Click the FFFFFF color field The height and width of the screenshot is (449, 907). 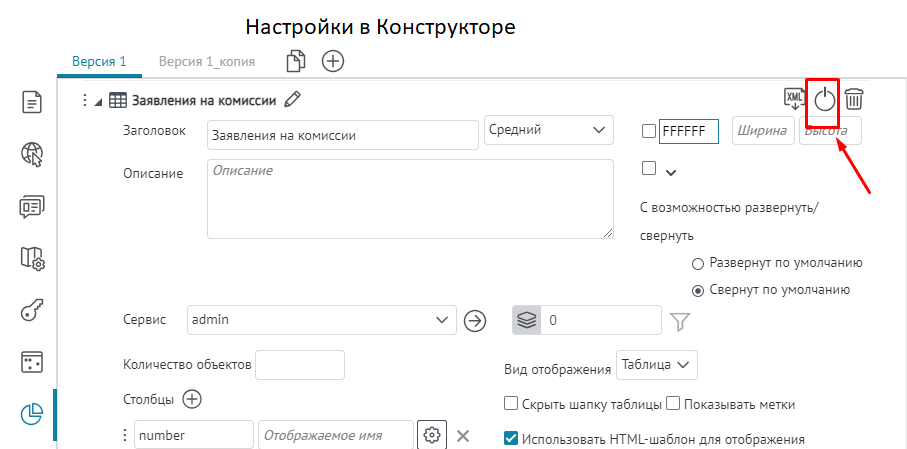689,131
